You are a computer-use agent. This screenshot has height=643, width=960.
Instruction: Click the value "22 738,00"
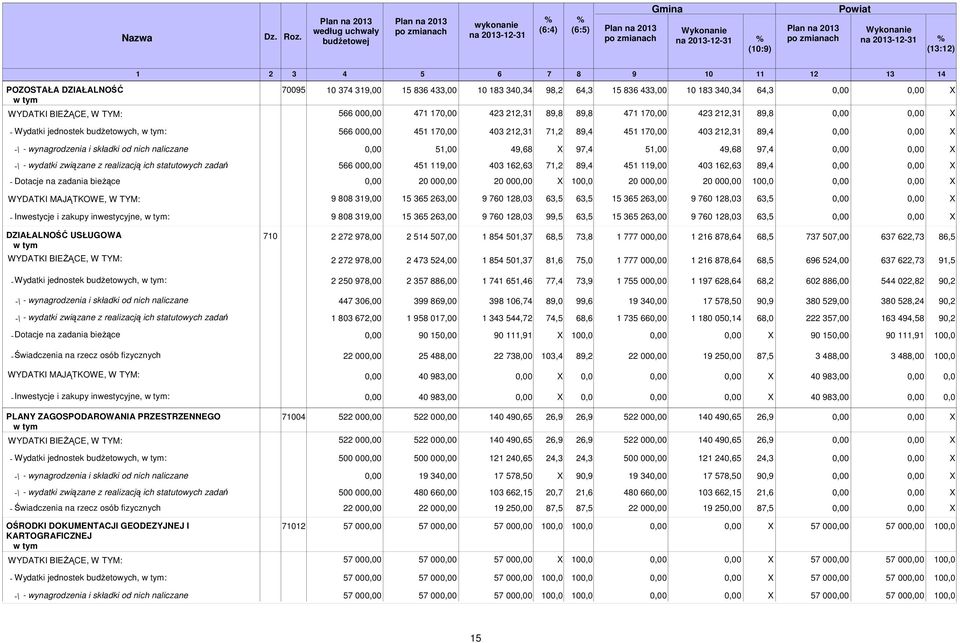click(x=513, y=356)
